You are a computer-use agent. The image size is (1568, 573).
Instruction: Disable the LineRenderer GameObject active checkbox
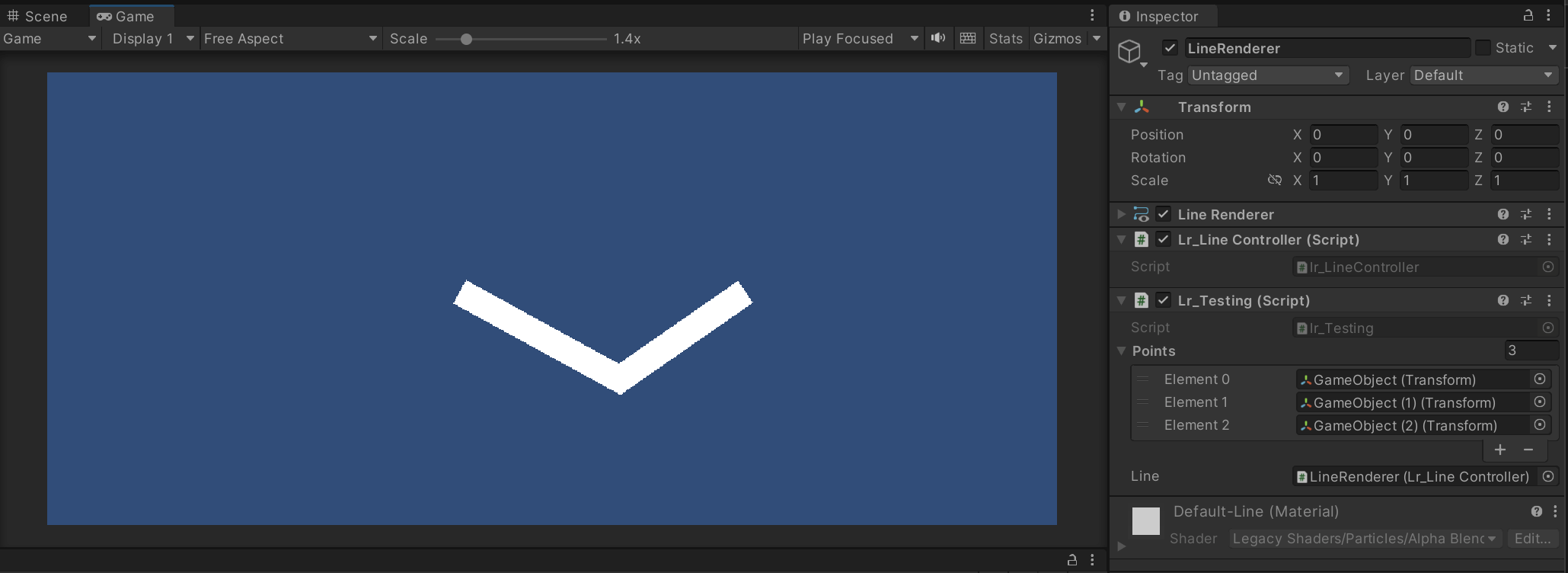1170,48
